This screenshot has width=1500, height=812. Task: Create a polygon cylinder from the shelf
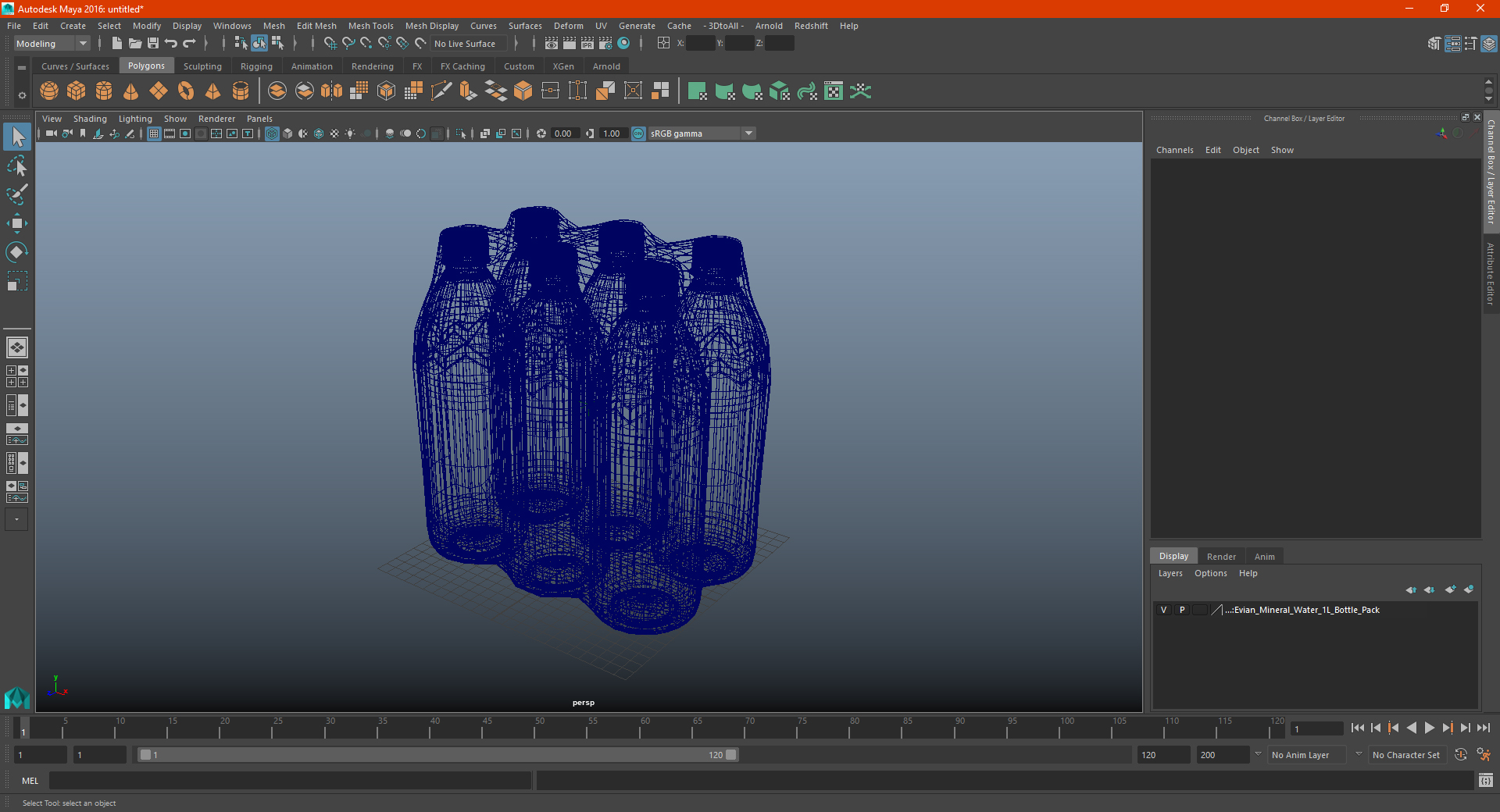pos(104,91)
